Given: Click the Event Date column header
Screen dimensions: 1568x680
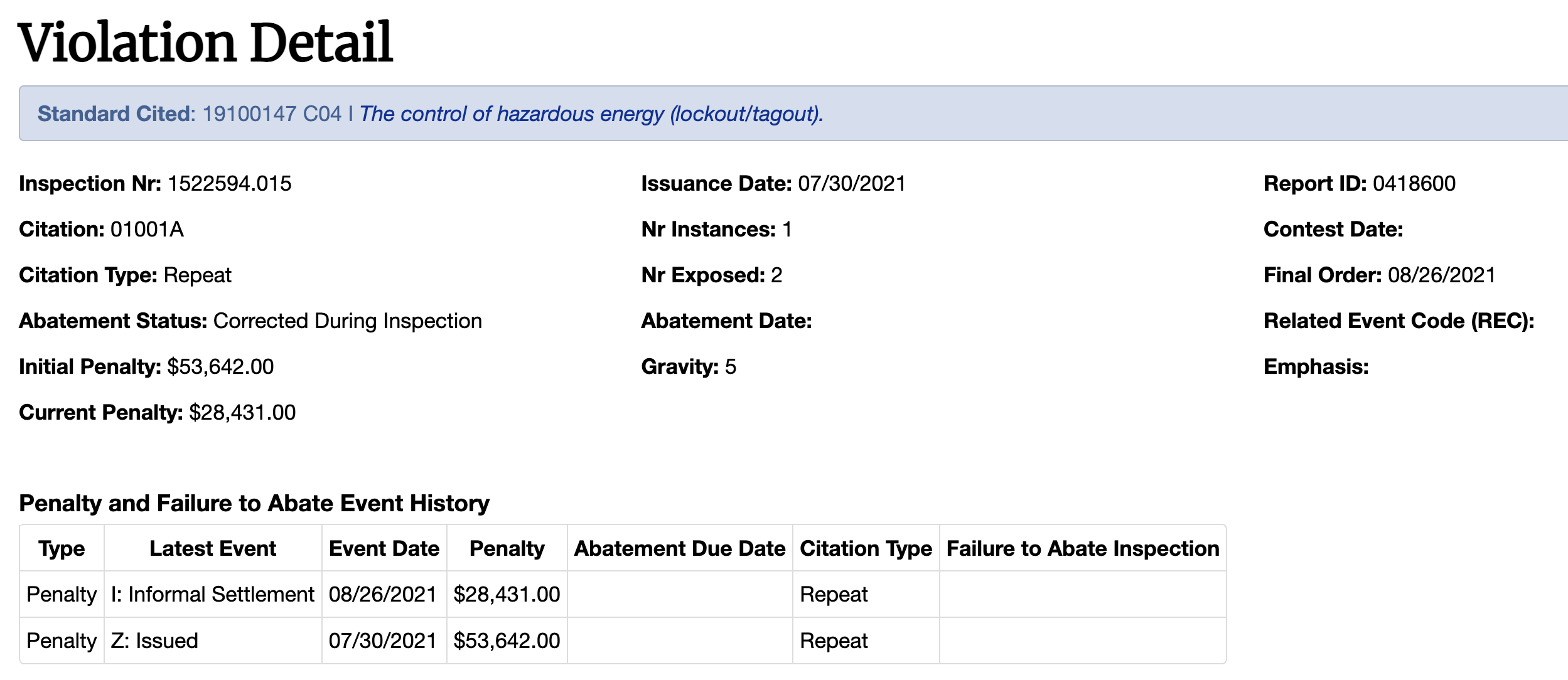Looking at the screenshot, I should tap(384, 548).
